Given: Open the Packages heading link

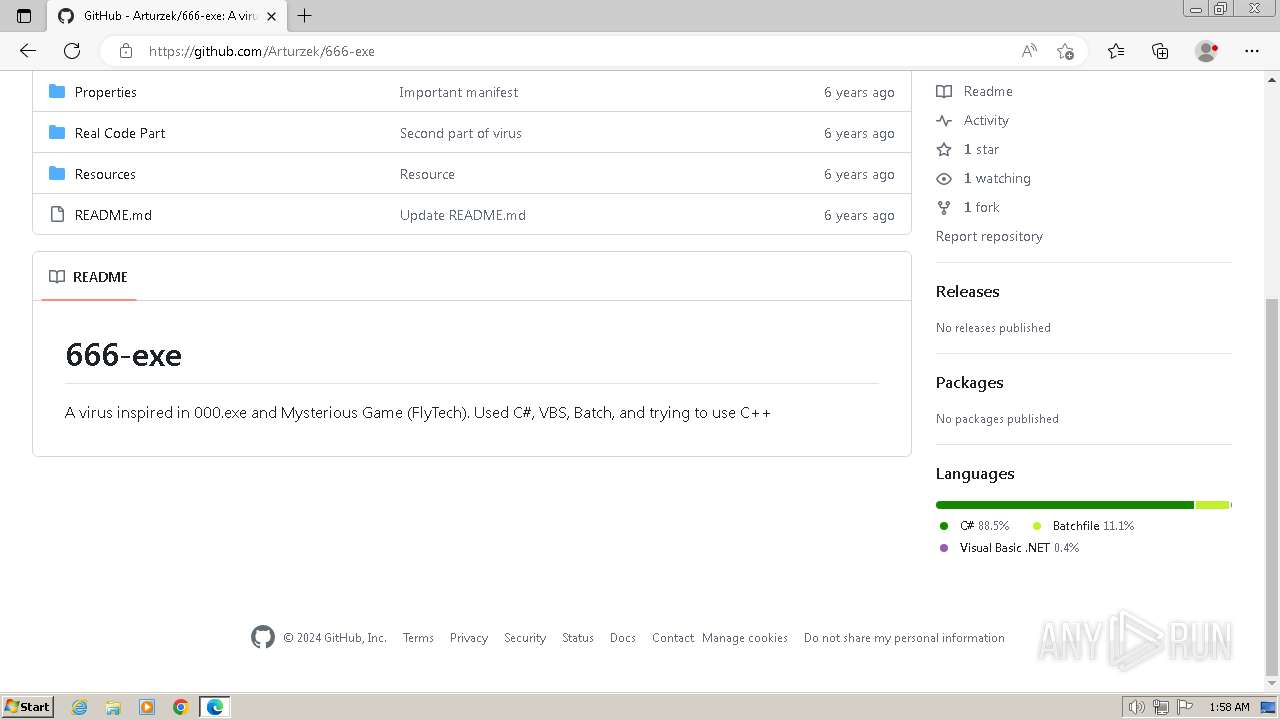Looking at the screenshot, I should click(969, 383).
